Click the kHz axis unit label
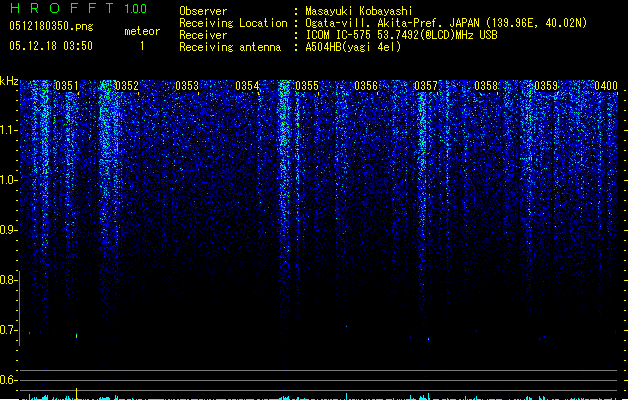 [x=9, y=81]
